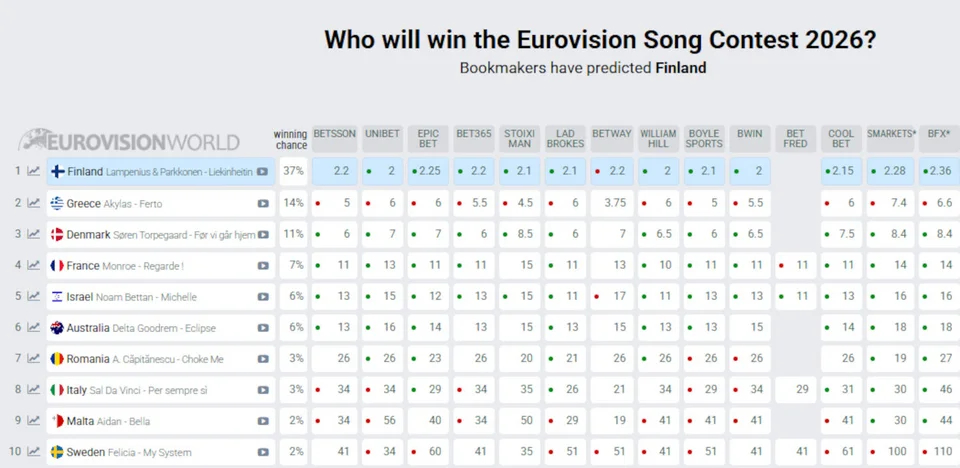The image size is (960, 468).
Task: Play Israel's Michelle video icon
Action: coord(263,297)
